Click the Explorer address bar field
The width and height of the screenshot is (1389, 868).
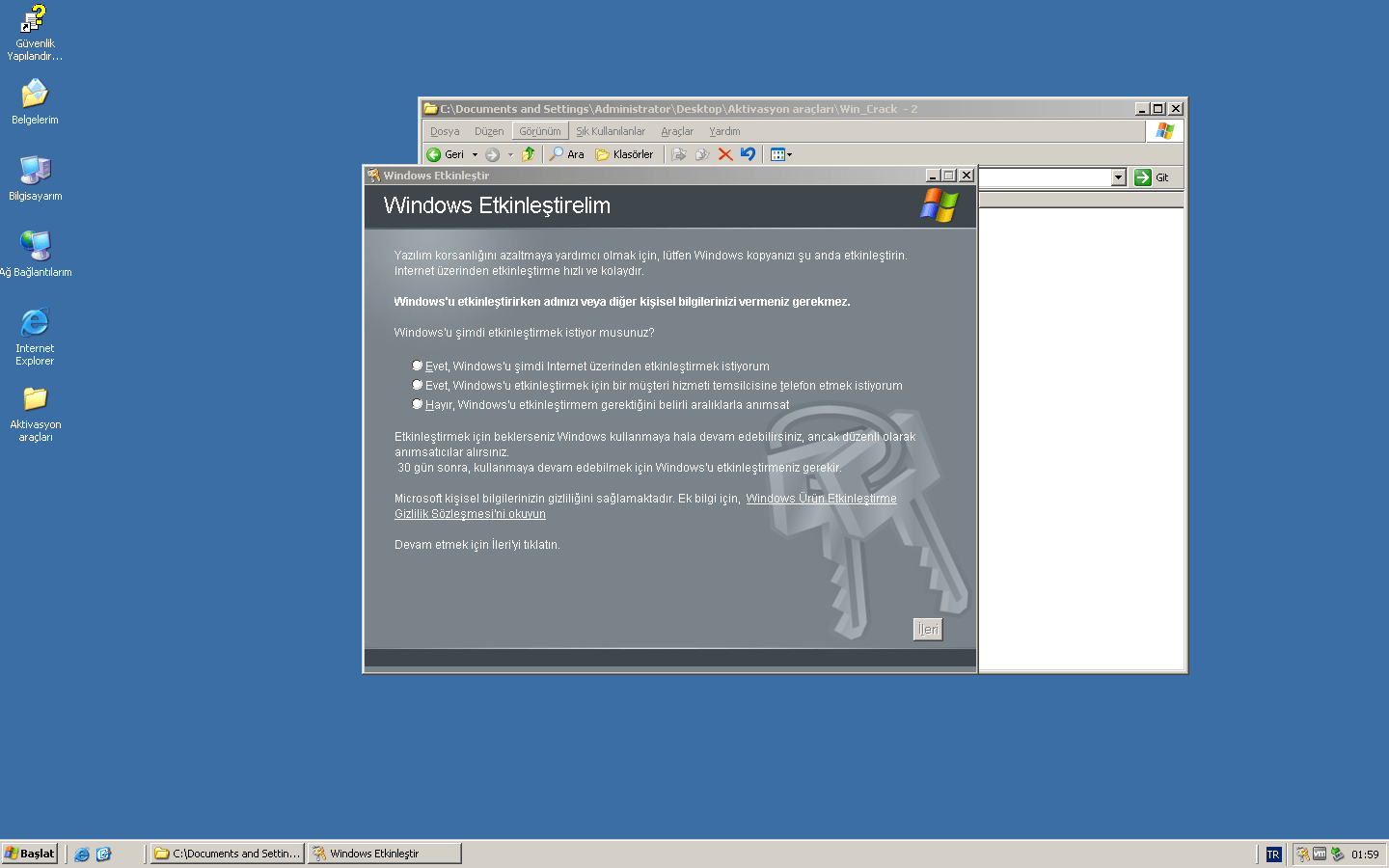(x=1046, y=177)
